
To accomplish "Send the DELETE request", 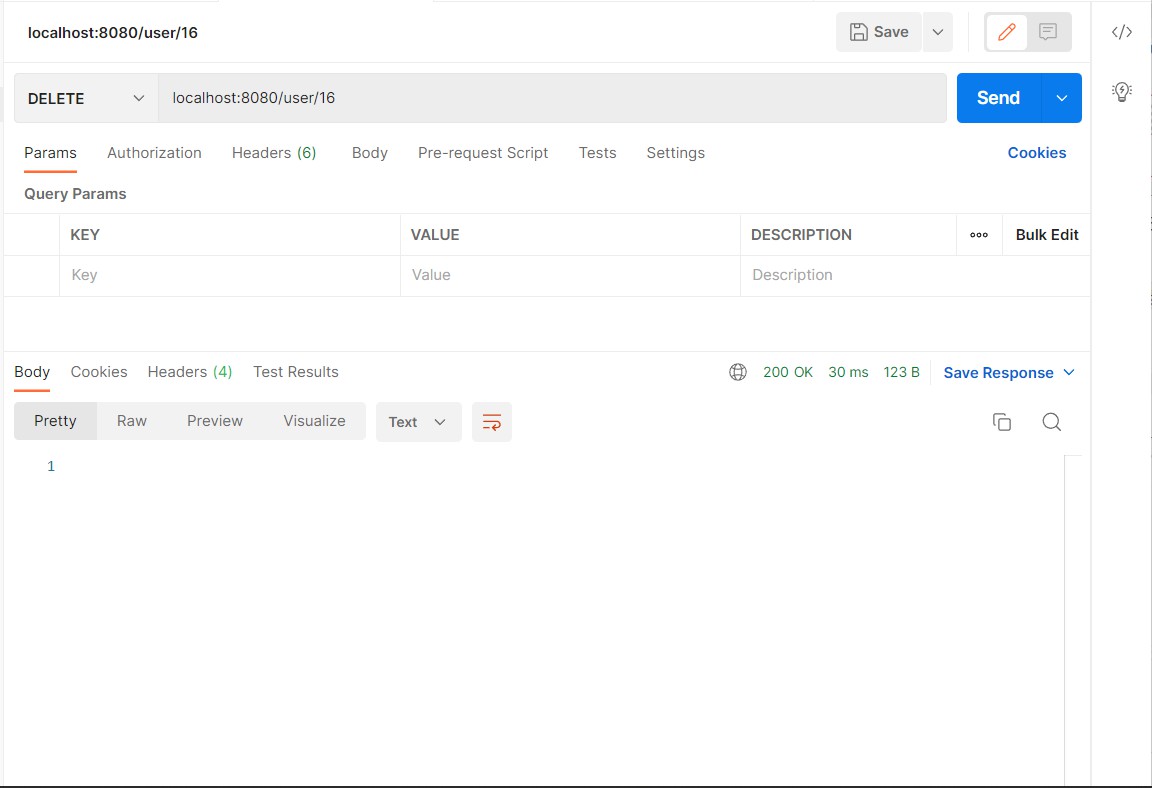I will 998,98.
